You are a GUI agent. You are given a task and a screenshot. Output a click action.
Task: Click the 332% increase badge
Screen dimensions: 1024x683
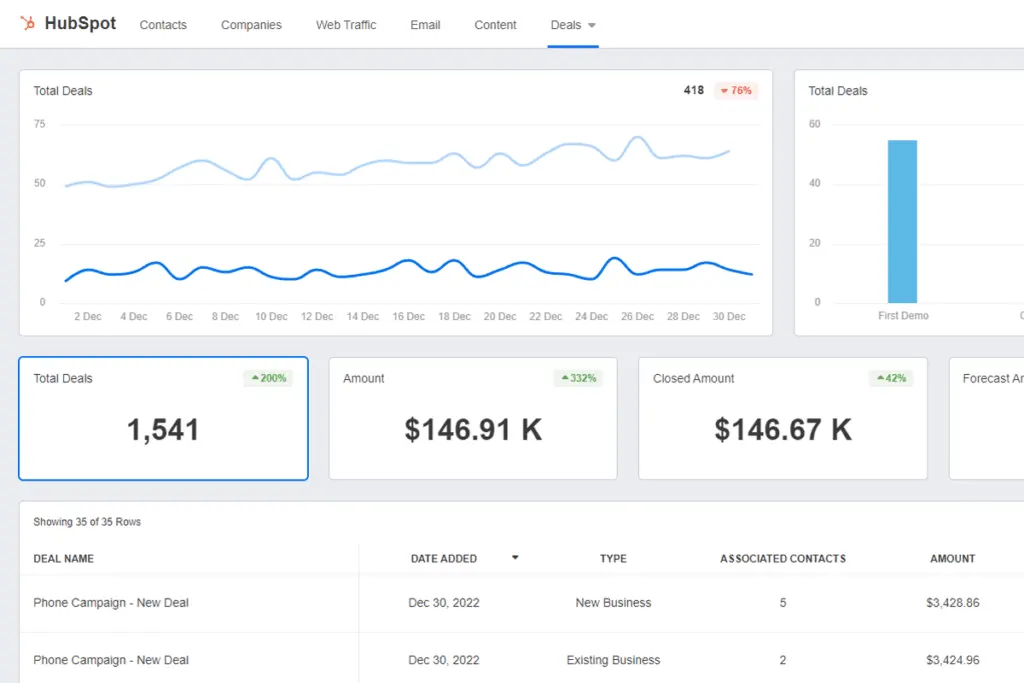[x=579, y=378]
